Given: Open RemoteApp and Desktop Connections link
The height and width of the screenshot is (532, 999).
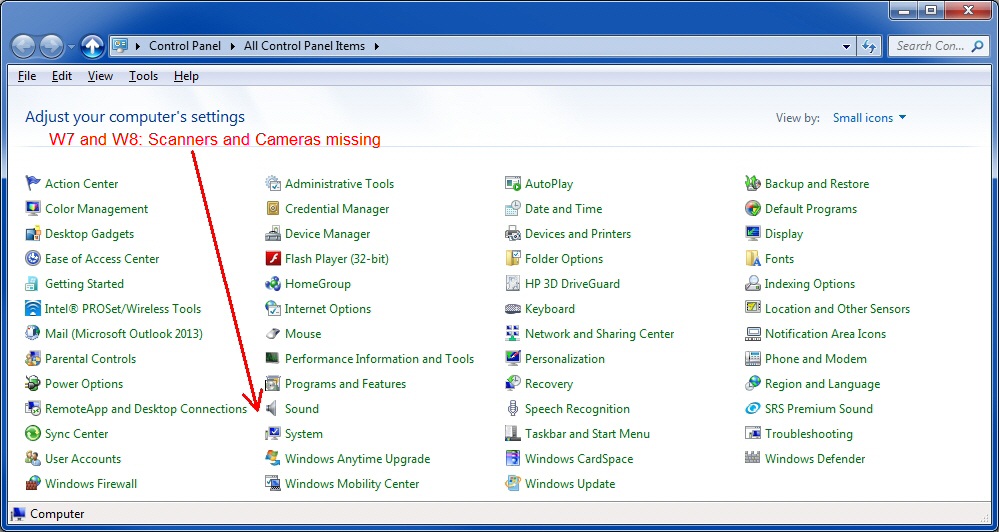Looking at the screenshot, I should click(x=146, y=408).
